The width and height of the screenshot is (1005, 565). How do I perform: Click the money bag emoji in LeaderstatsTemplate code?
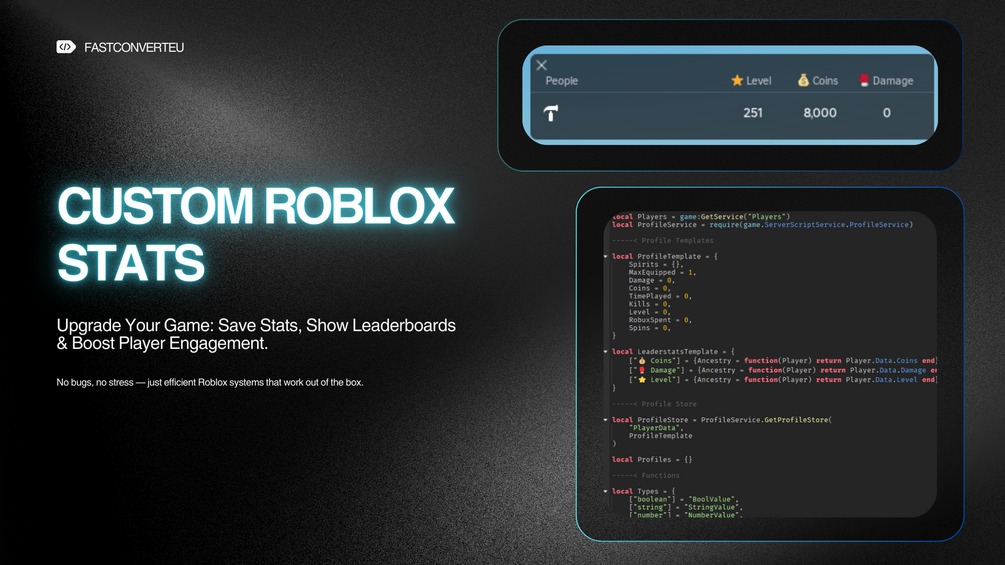642,361
